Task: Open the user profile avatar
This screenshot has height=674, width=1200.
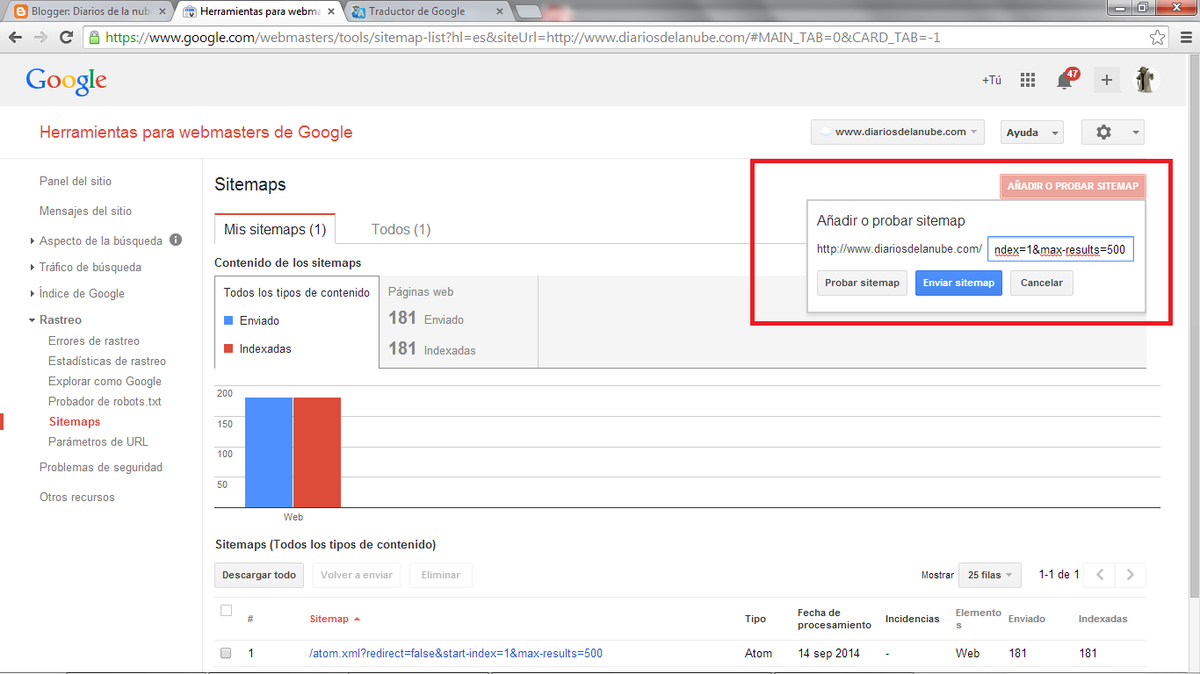Action: click(1146, 80)
